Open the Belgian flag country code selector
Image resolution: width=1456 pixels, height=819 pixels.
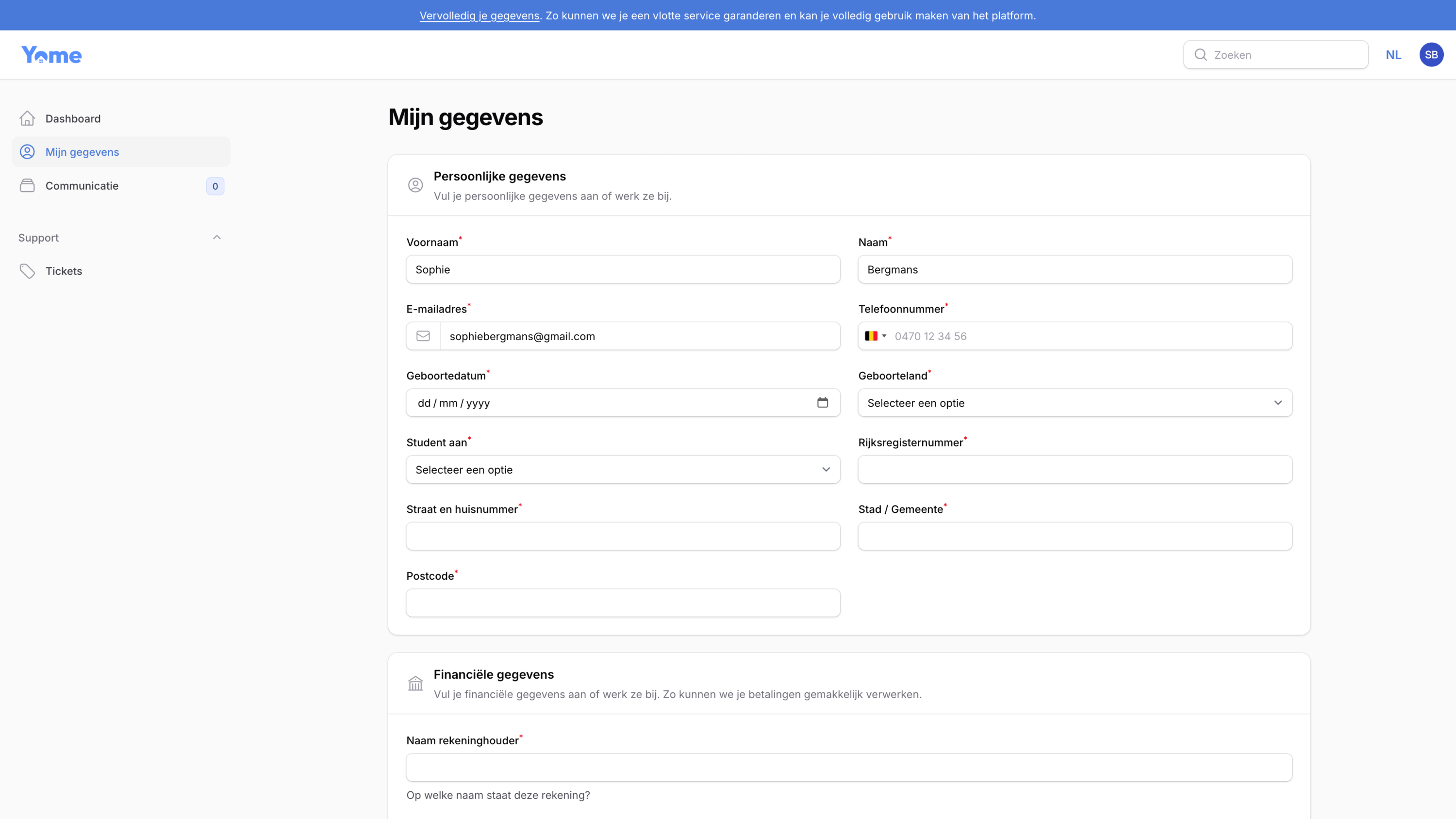pos(875,336)
